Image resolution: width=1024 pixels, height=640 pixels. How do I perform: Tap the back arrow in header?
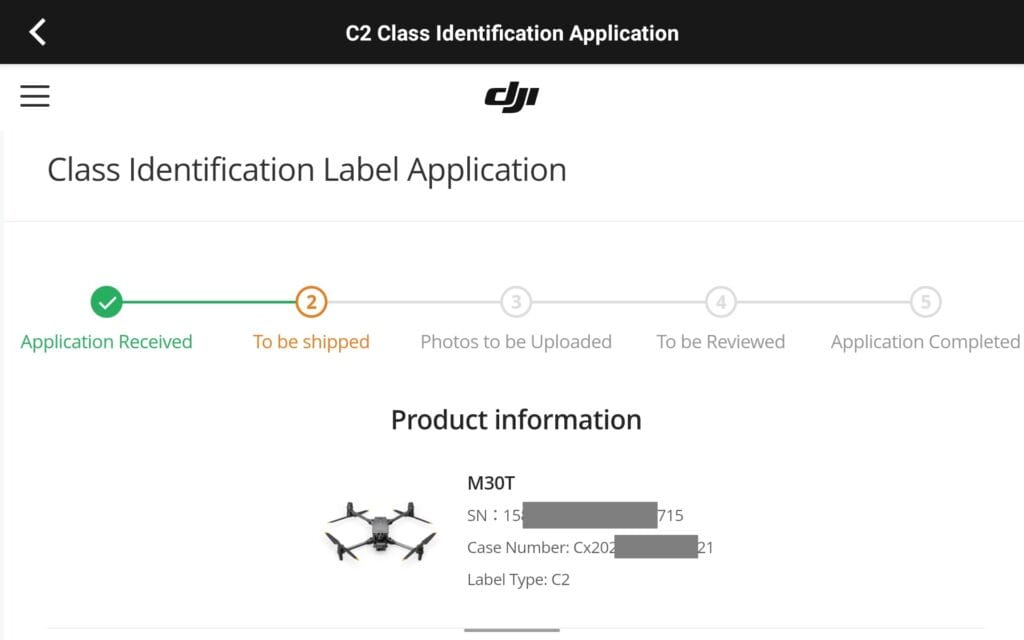click(x=38, y=32)
